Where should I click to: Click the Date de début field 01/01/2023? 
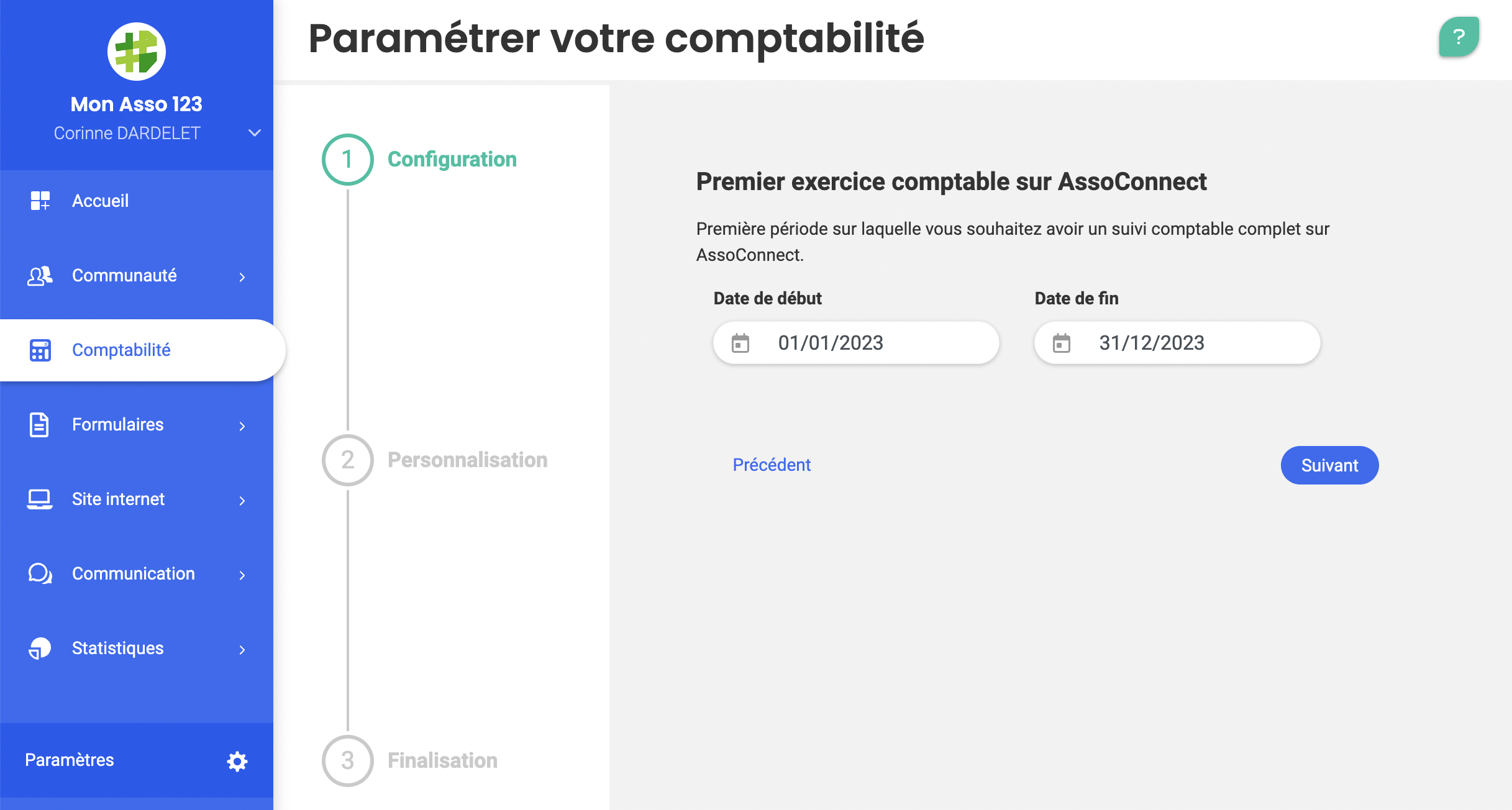pyautogui.click(x=856, y=343)
